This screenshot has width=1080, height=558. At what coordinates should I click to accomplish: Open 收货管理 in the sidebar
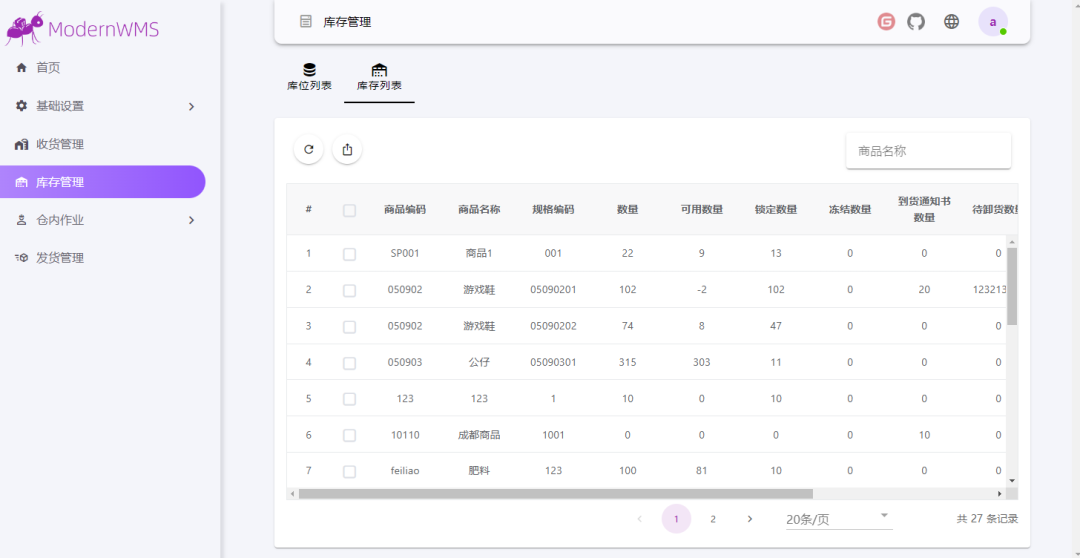[103, 145]
